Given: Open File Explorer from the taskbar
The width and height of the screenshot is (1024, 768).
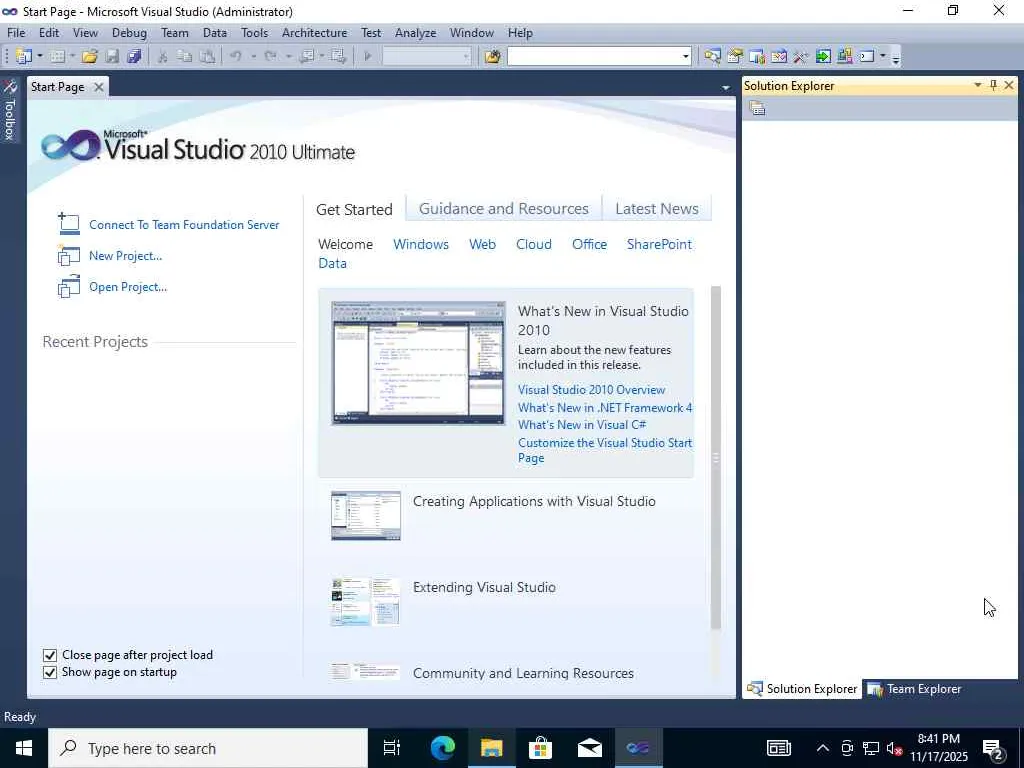Looking at the screenshot, I should [492, 748].
